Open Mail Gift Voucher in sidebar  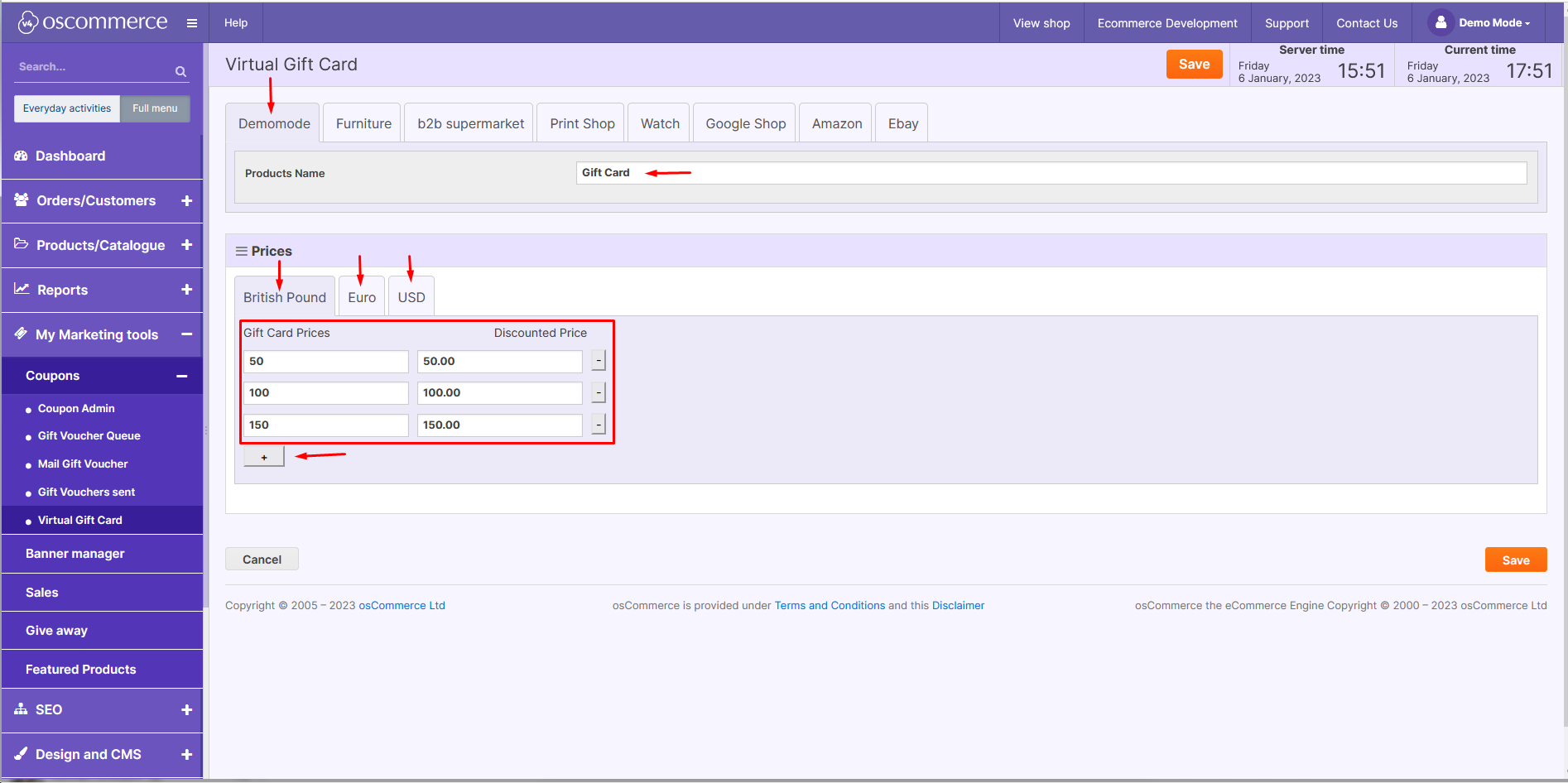tap(83, 464)
